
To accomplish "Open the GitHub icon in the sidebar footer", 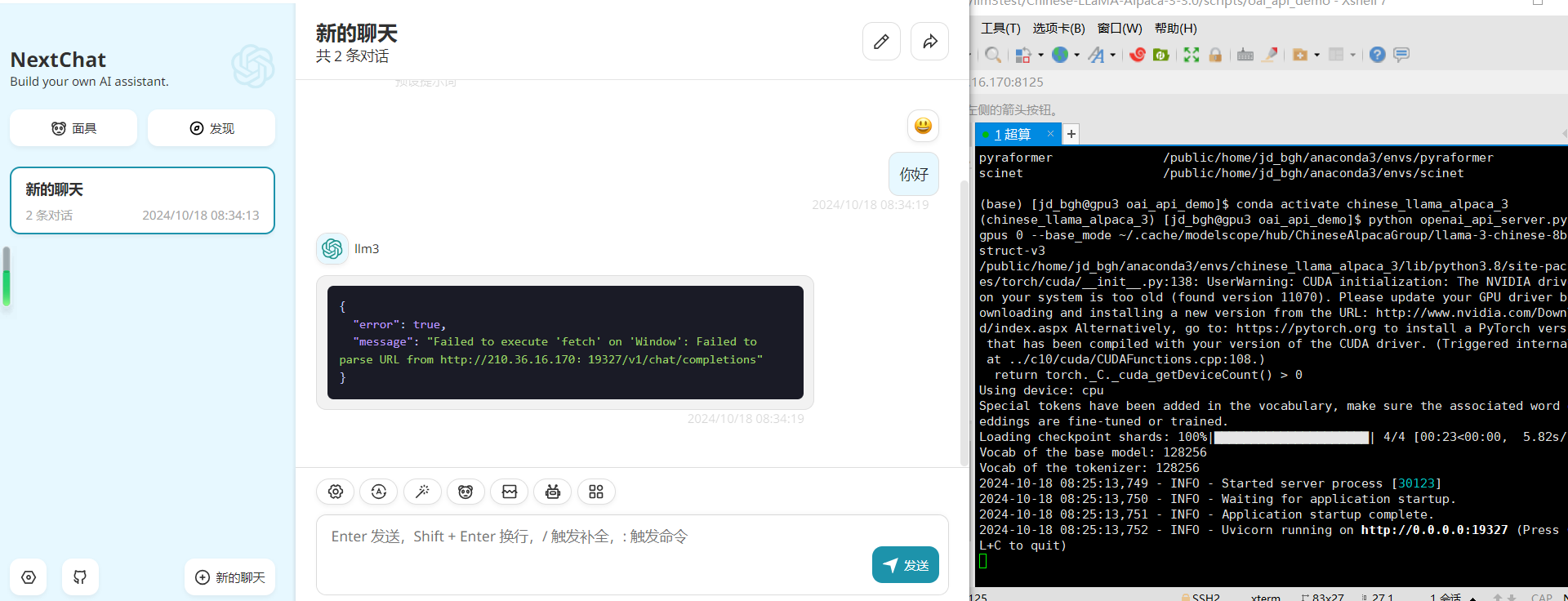I will tap(80, 577).
